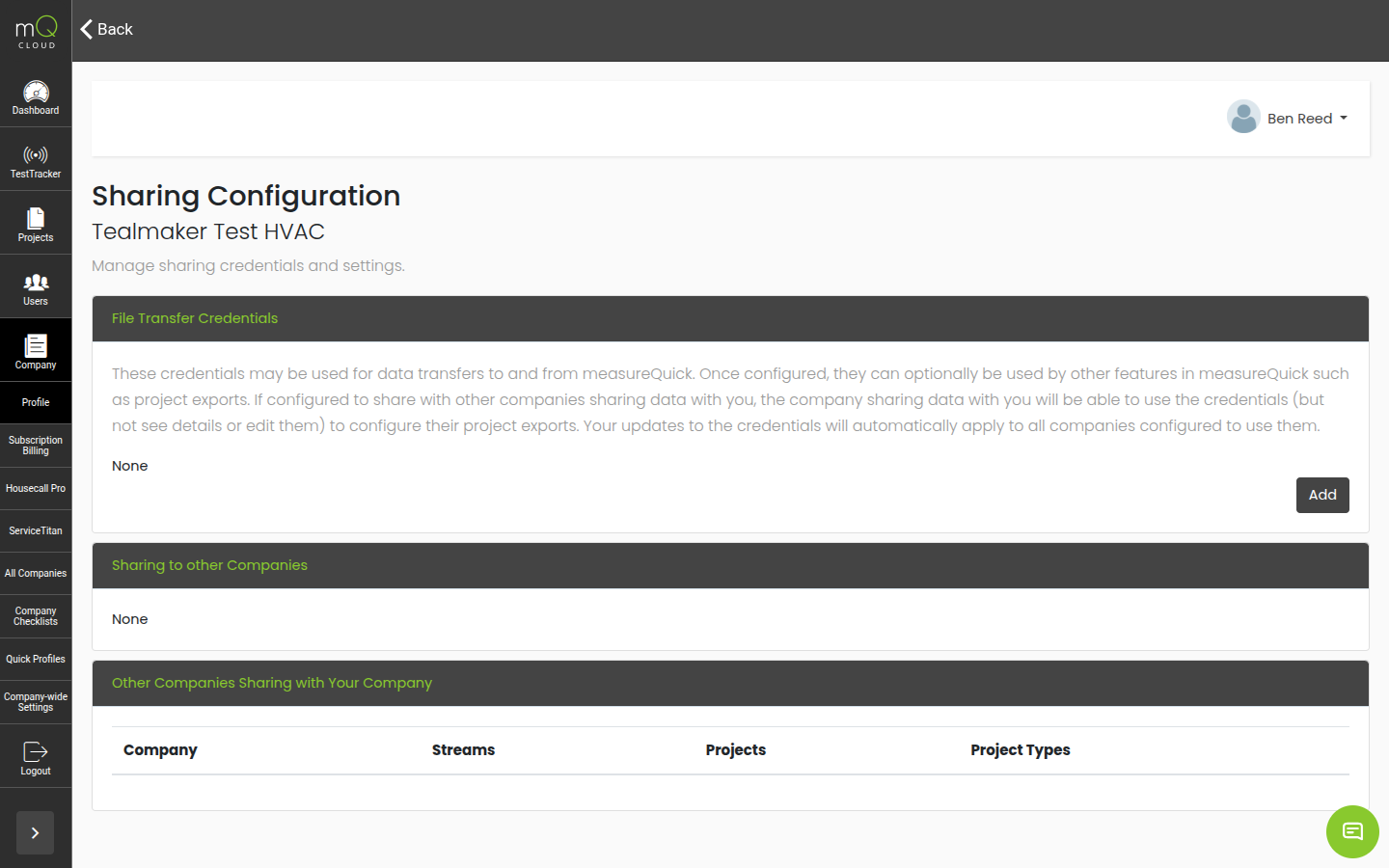
Task: Navigate to the Profile section
Action: coord(36,402)
